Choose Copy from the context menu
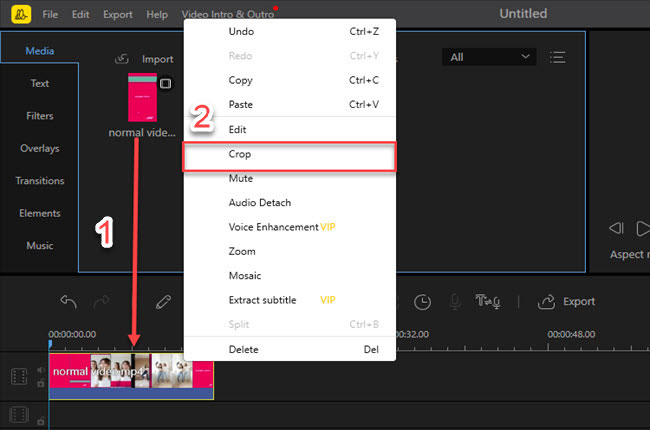The height and width of the screenshot is (430, 650). coord(289,80)
